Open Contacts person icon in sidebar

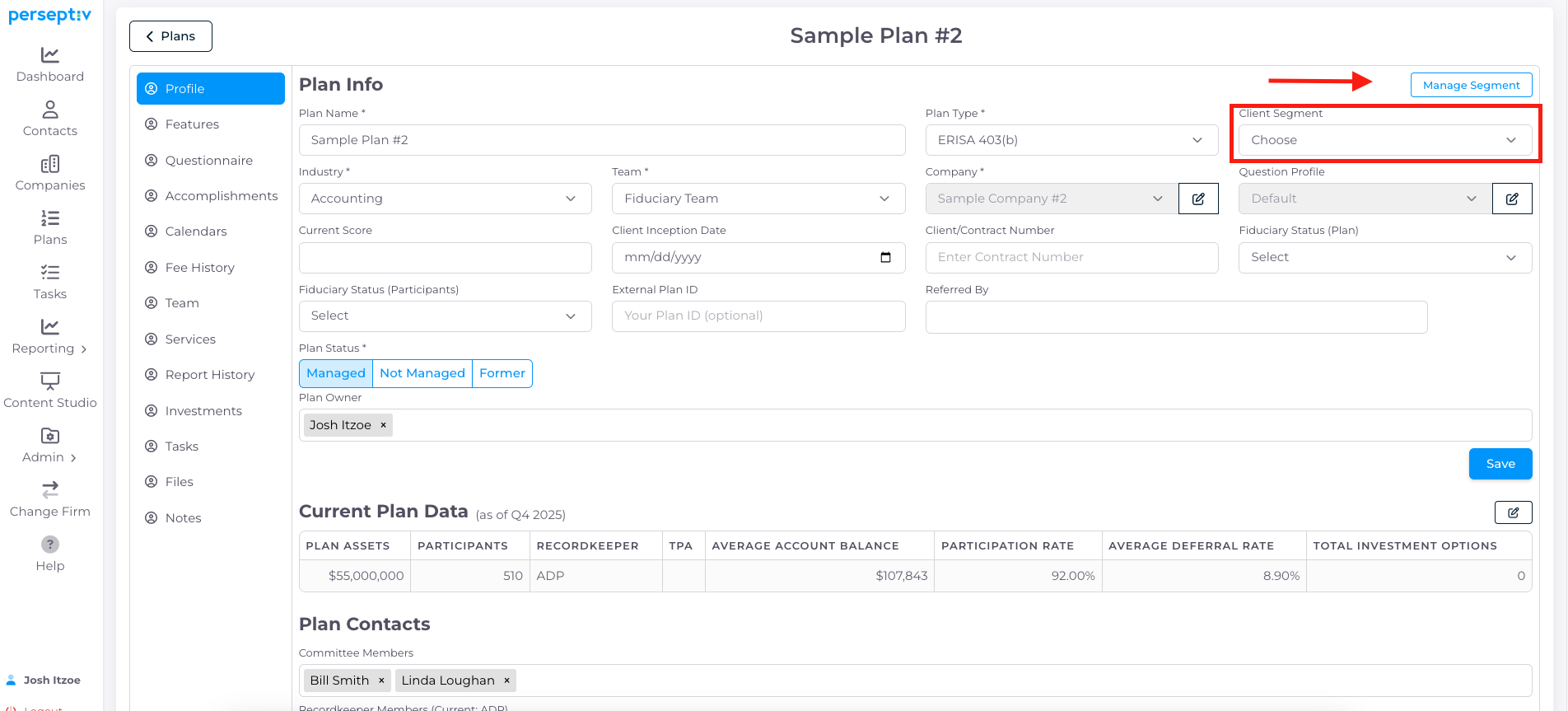click(x=50, y=110)
